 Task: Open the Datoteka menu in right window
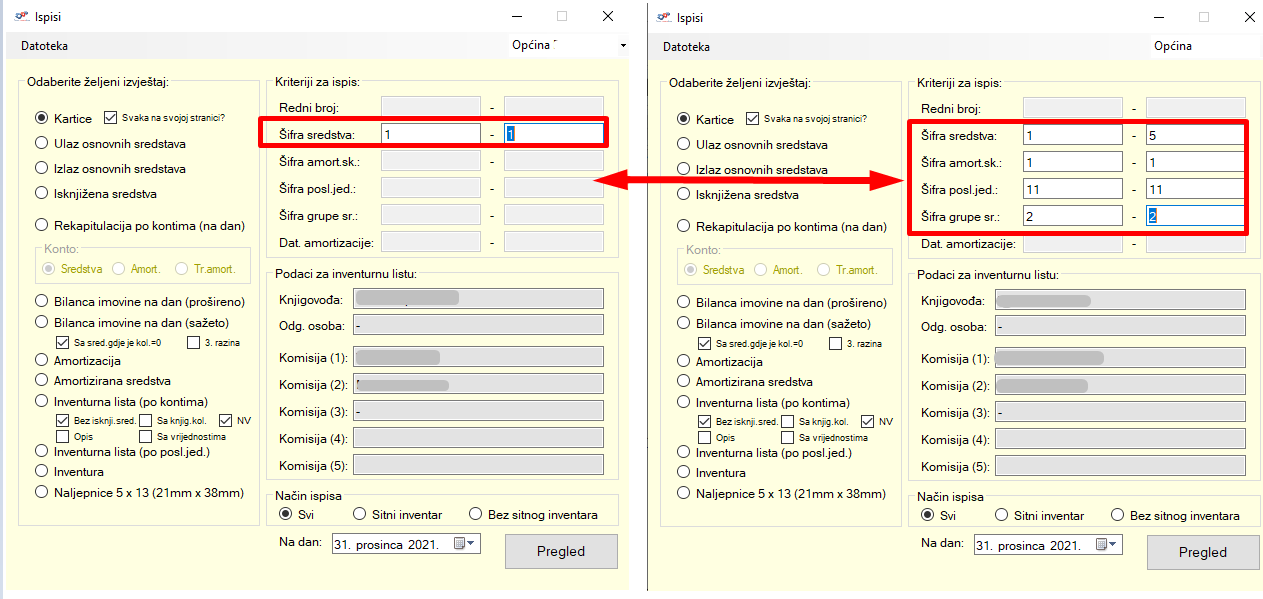point(686,46)
